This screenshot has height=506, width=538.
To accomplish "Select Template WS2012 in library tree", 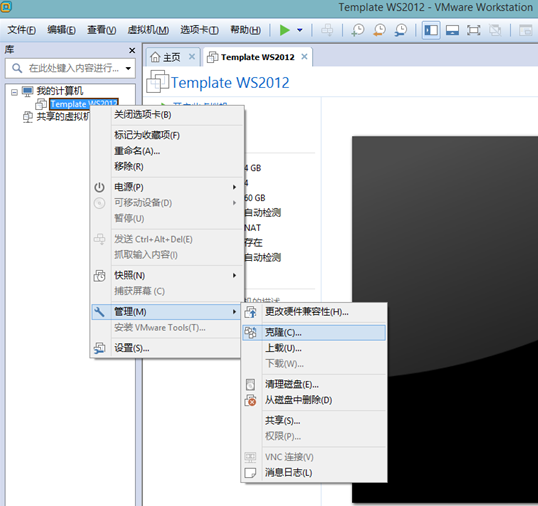I will tap(84, 104).
